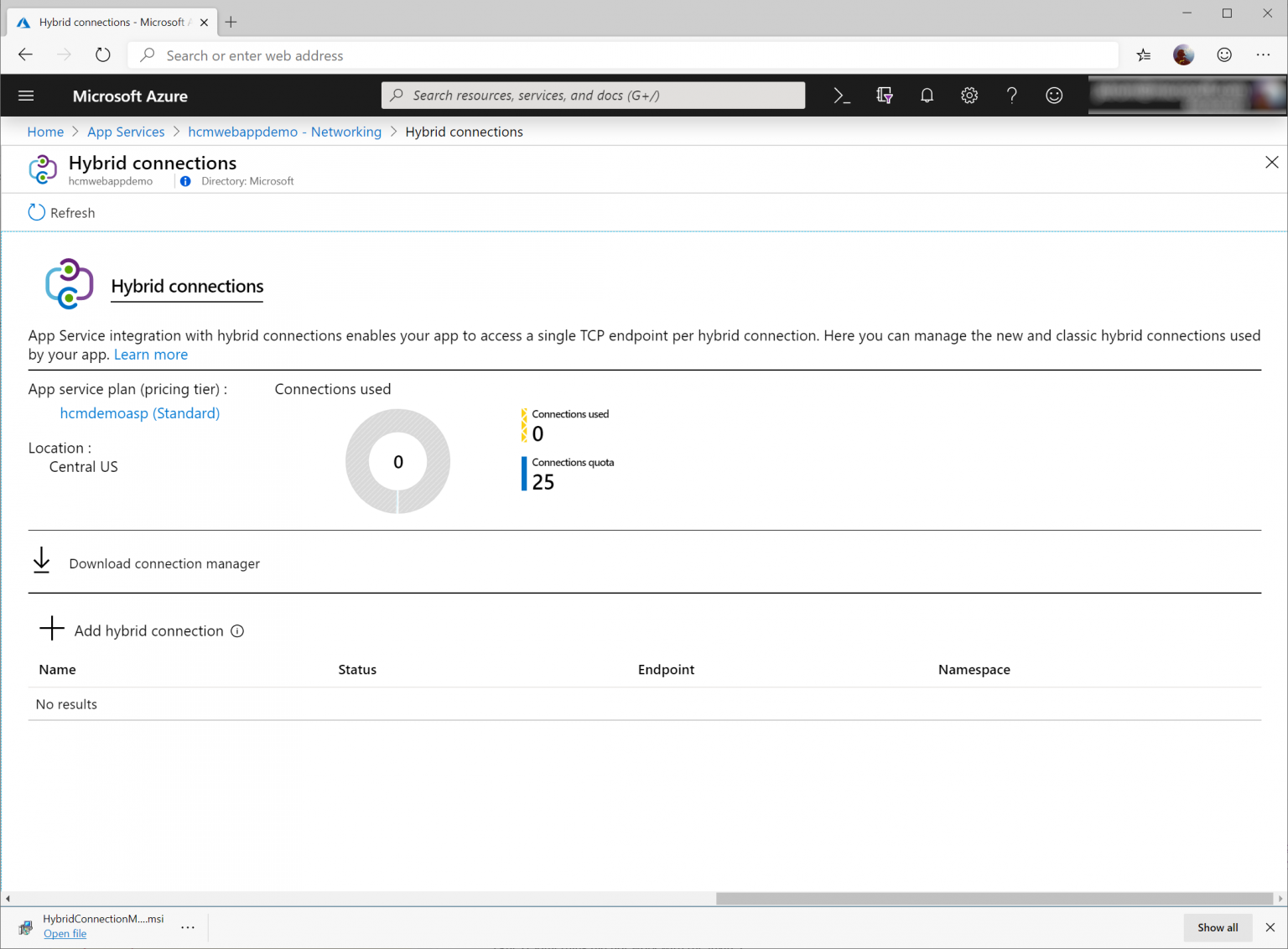1288x949 pixels.
Task: Open the hcmdemoasp (Standard) plan link
Action: (139, 412)
